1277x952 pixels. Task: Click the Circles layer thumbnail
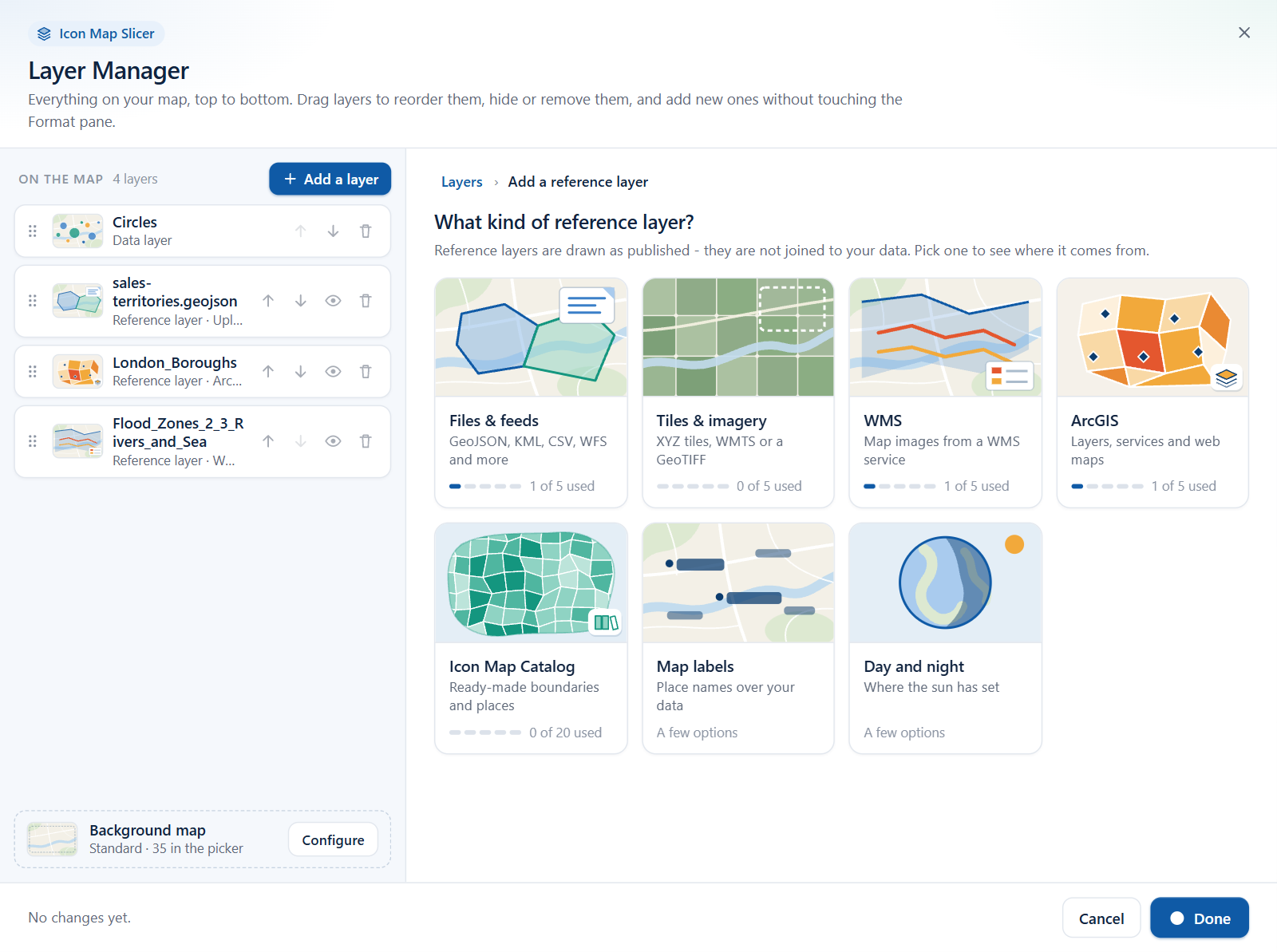77,231
